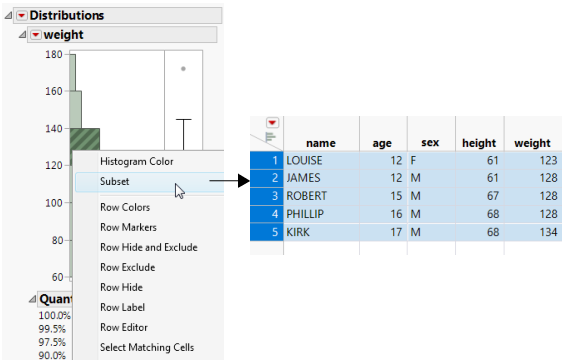Viewport: 565px width, 361px height.
Task: Open data table red triangle menu
Action: (x=272, y=123)
